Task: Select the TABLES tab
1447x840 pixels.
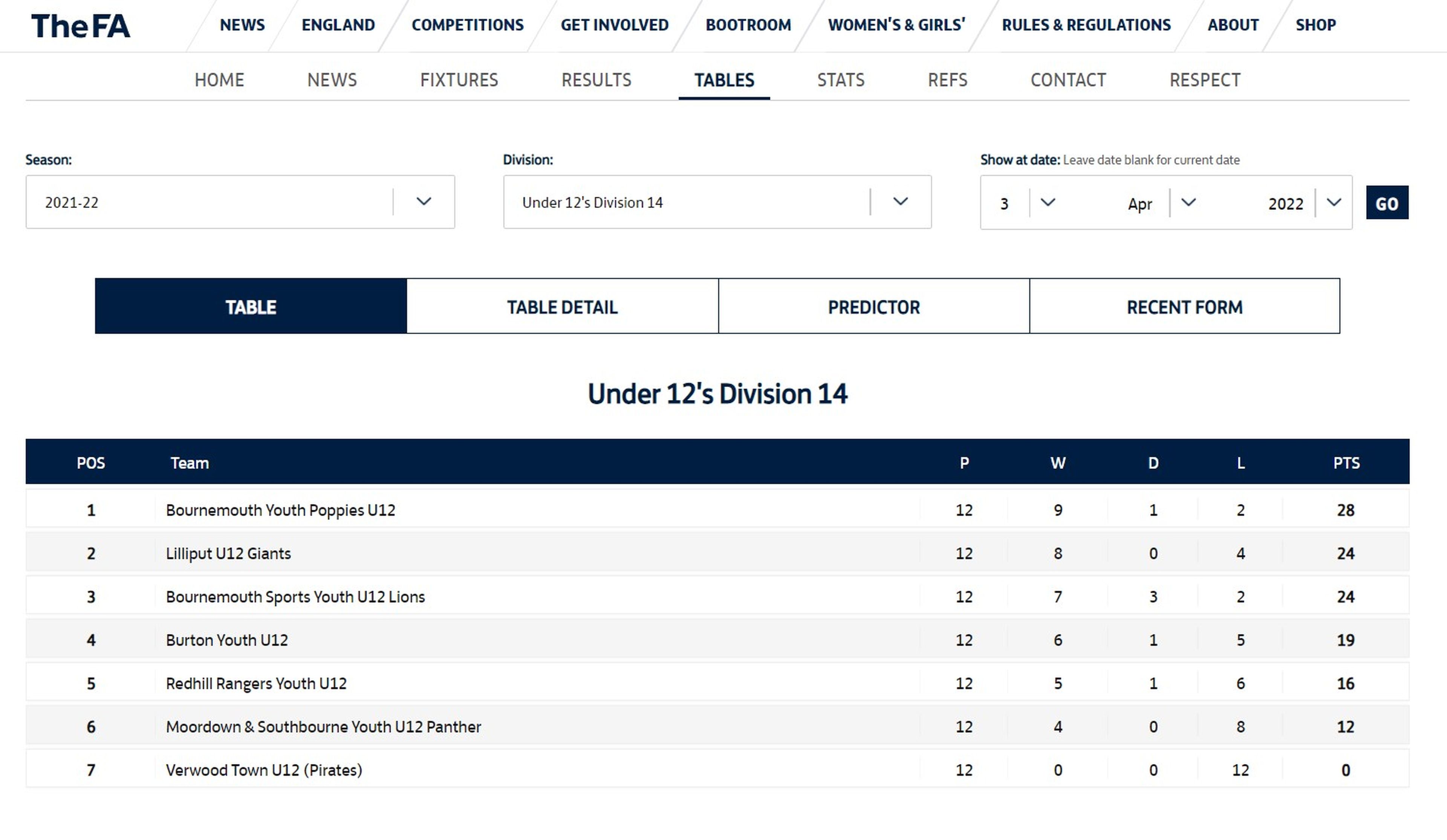Action: click(724, 80)
